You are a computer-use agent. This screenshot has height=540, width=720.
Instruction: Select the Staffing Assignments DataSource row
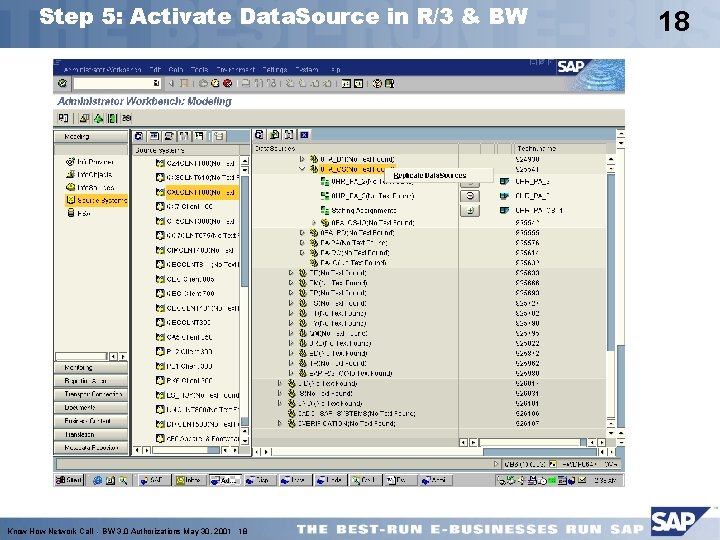[x=362, y=210]
